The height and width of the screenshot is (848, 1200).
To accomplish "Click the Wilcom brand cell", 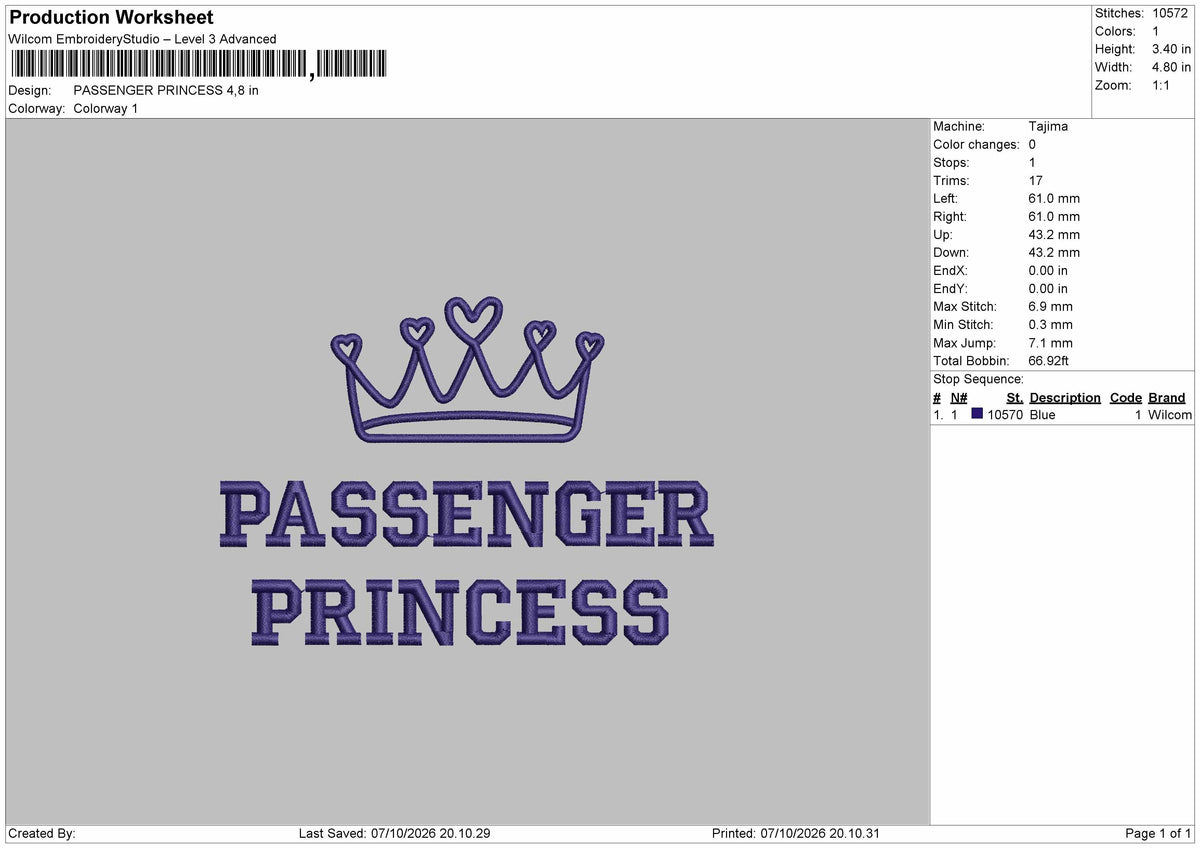I will pyautogui.click(x=1170, y=414).
